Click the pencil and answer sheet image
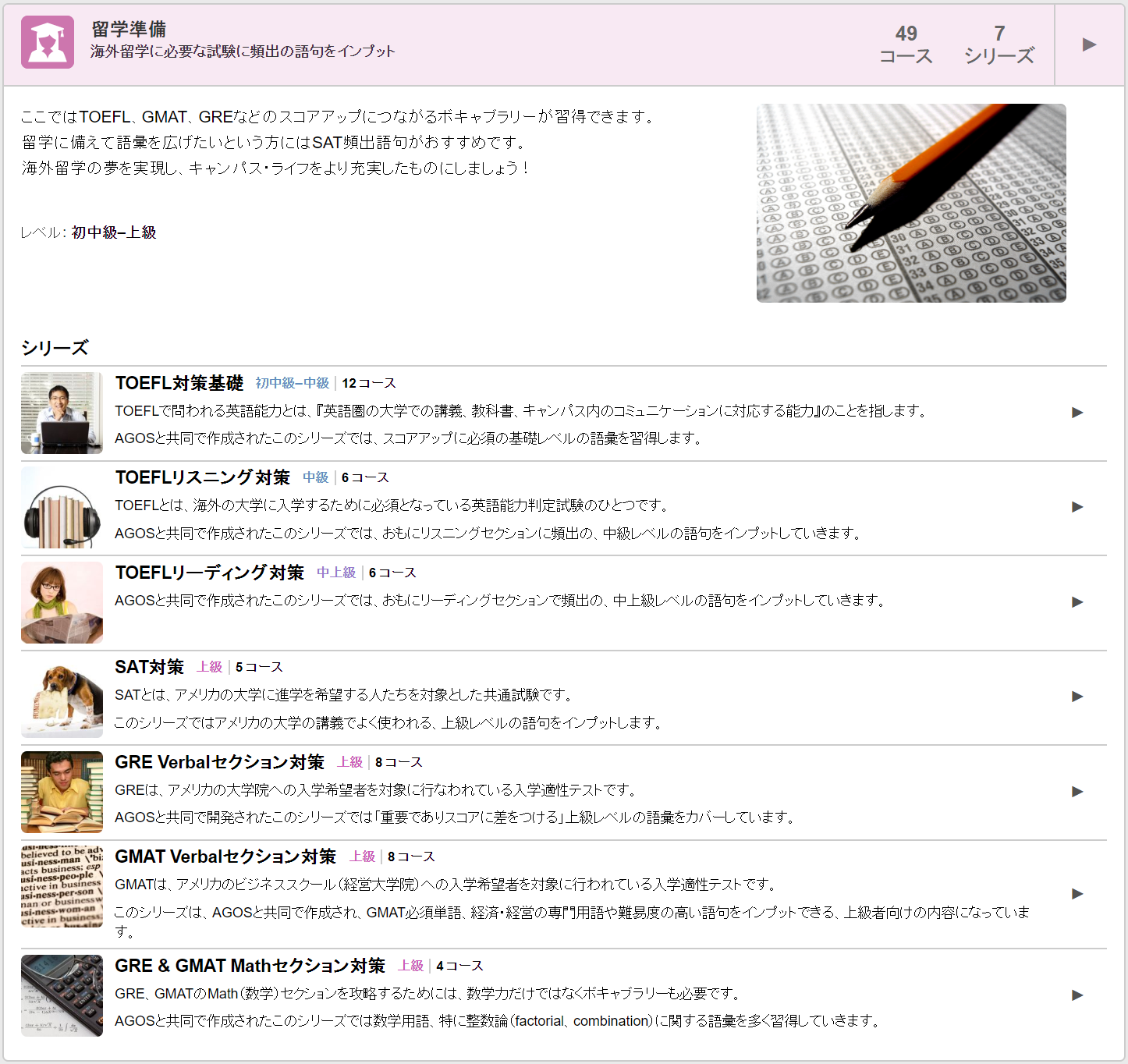The height and width of the screenshot is (1064, 1128). [x=911, y=203]
